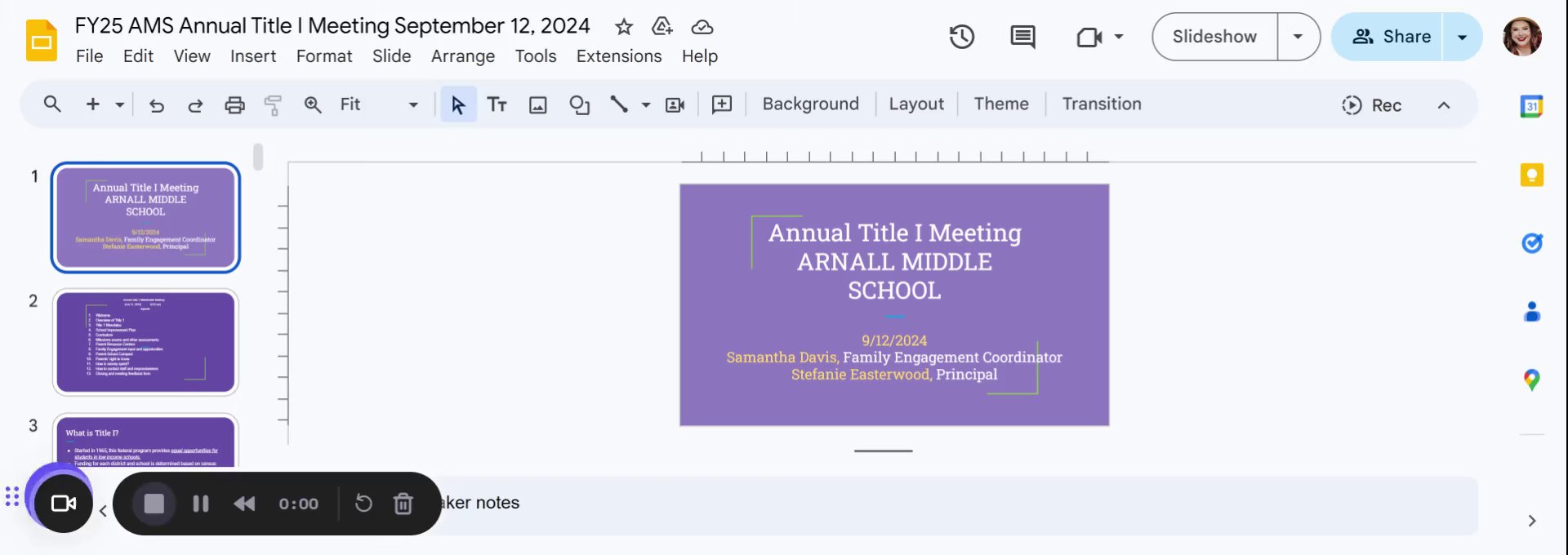Click the Background button

click(810, 104)
